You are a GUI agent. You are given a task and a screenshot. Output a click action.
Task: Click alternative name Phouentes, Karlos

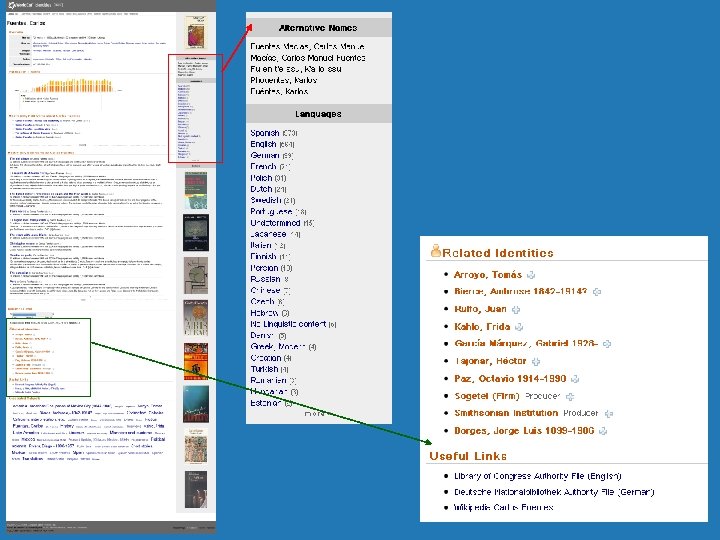pyautogui.click(x=283, y=80)
